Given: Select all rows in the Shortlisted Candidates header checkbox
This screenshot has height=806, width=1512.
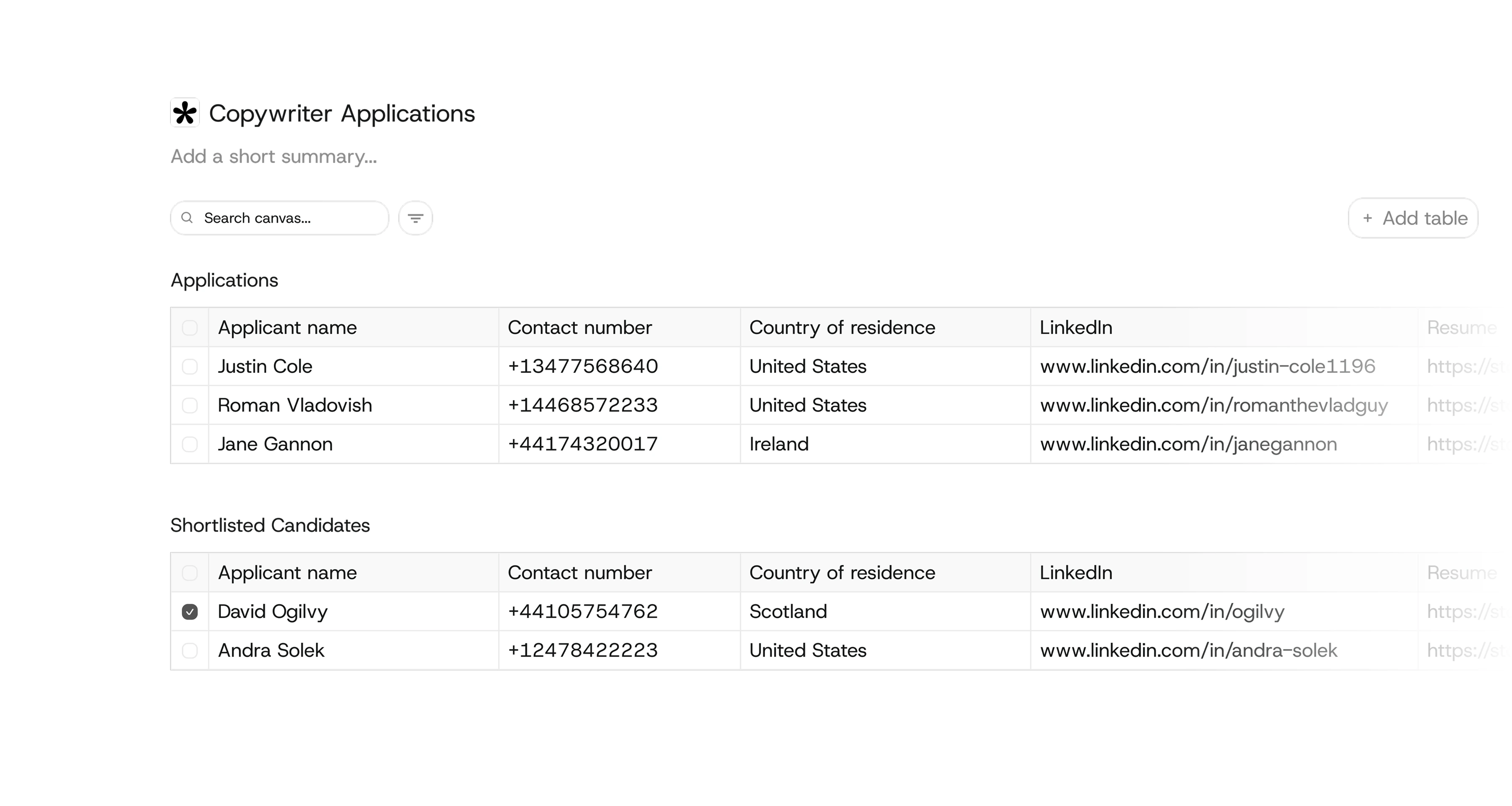Looking at the screenshot, I should tap(189, 573).
